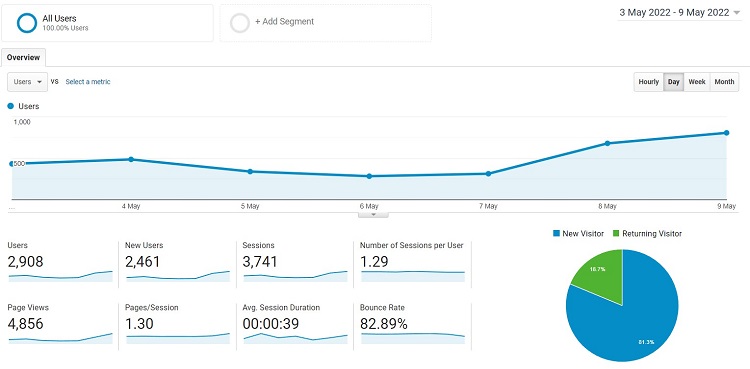
Task: Click the blue New Visitor legend swatch
Action: [x=556, y=234]
